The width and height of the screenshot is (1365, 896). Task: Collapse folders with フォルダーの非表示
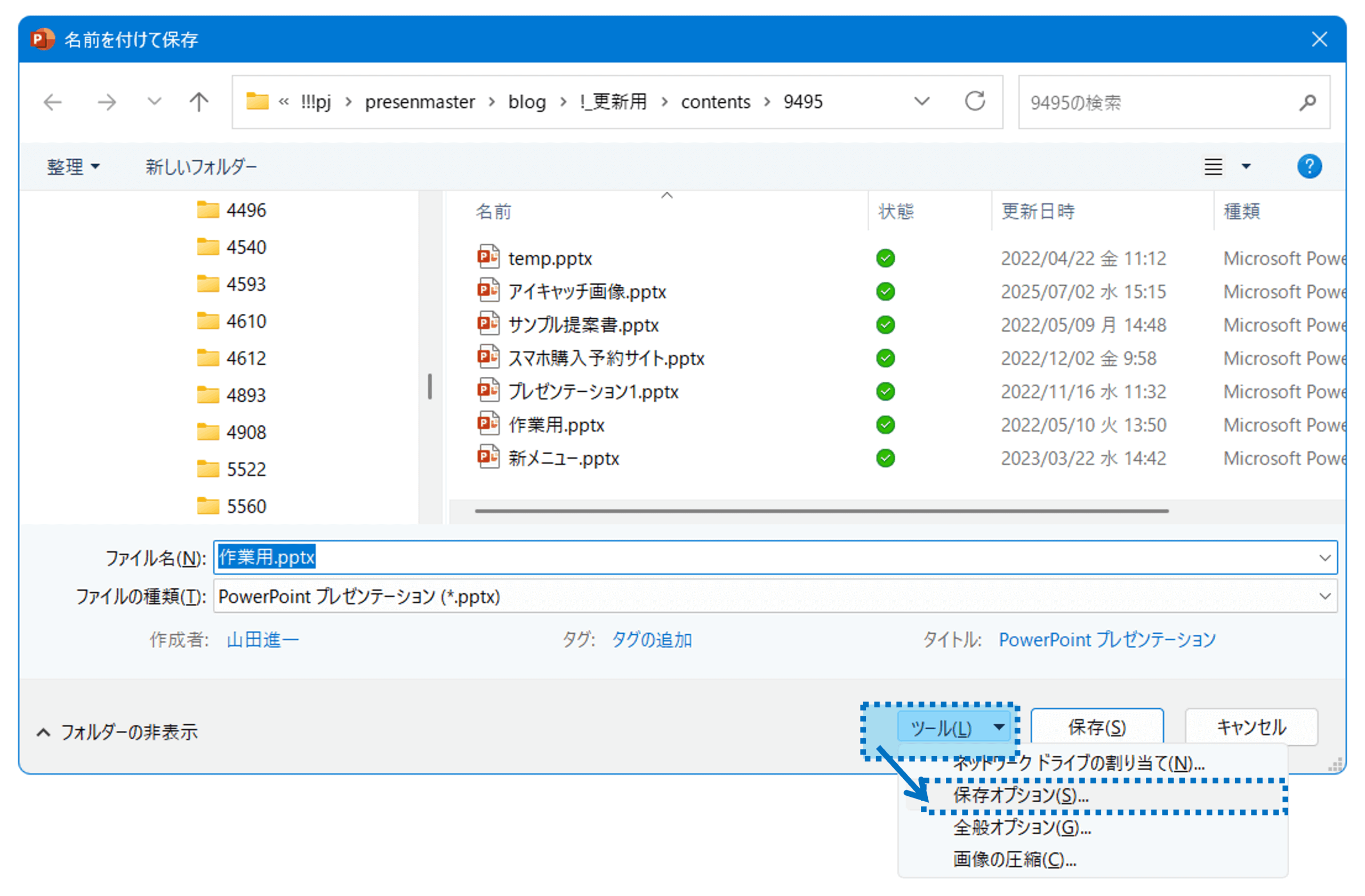118,732
